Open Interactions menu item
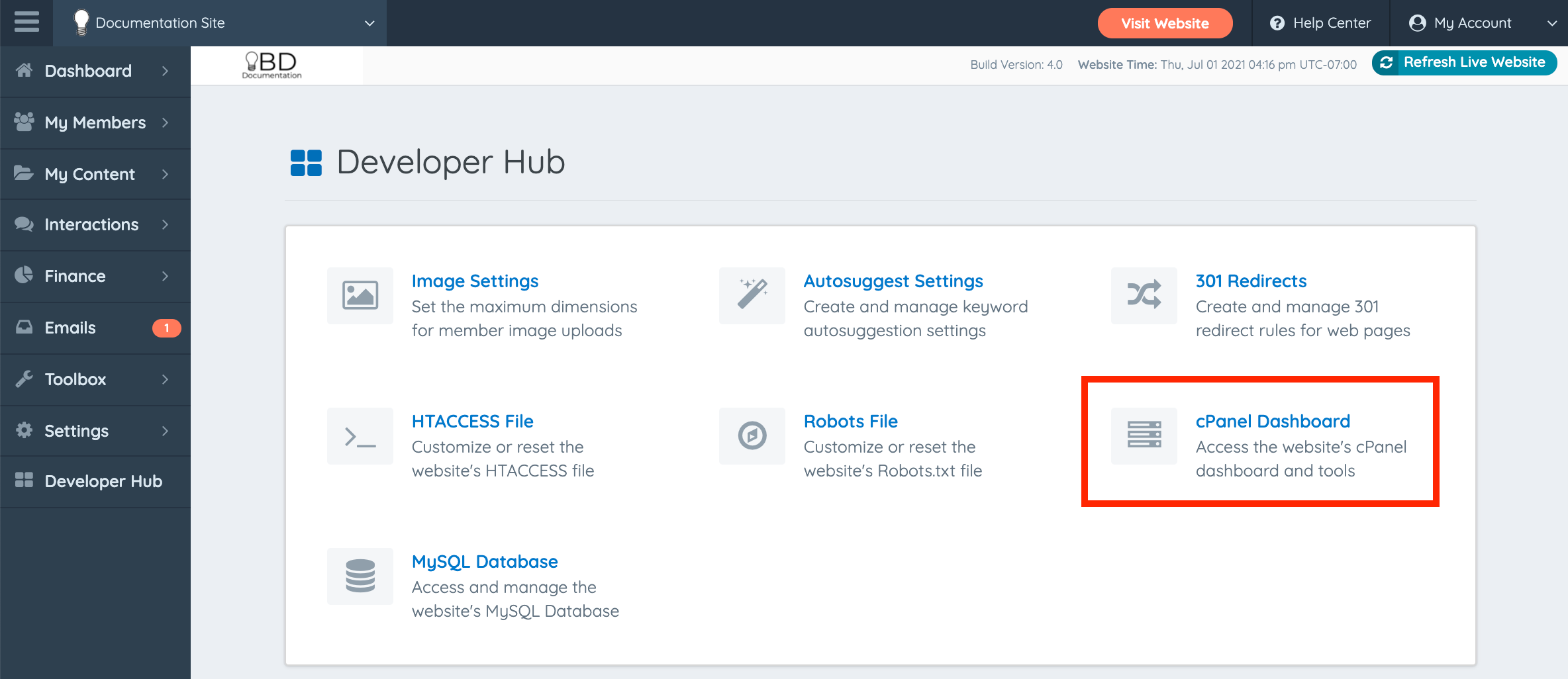Image resolution: width=1568 pixels, height=679 pixels. coord(95,225)
